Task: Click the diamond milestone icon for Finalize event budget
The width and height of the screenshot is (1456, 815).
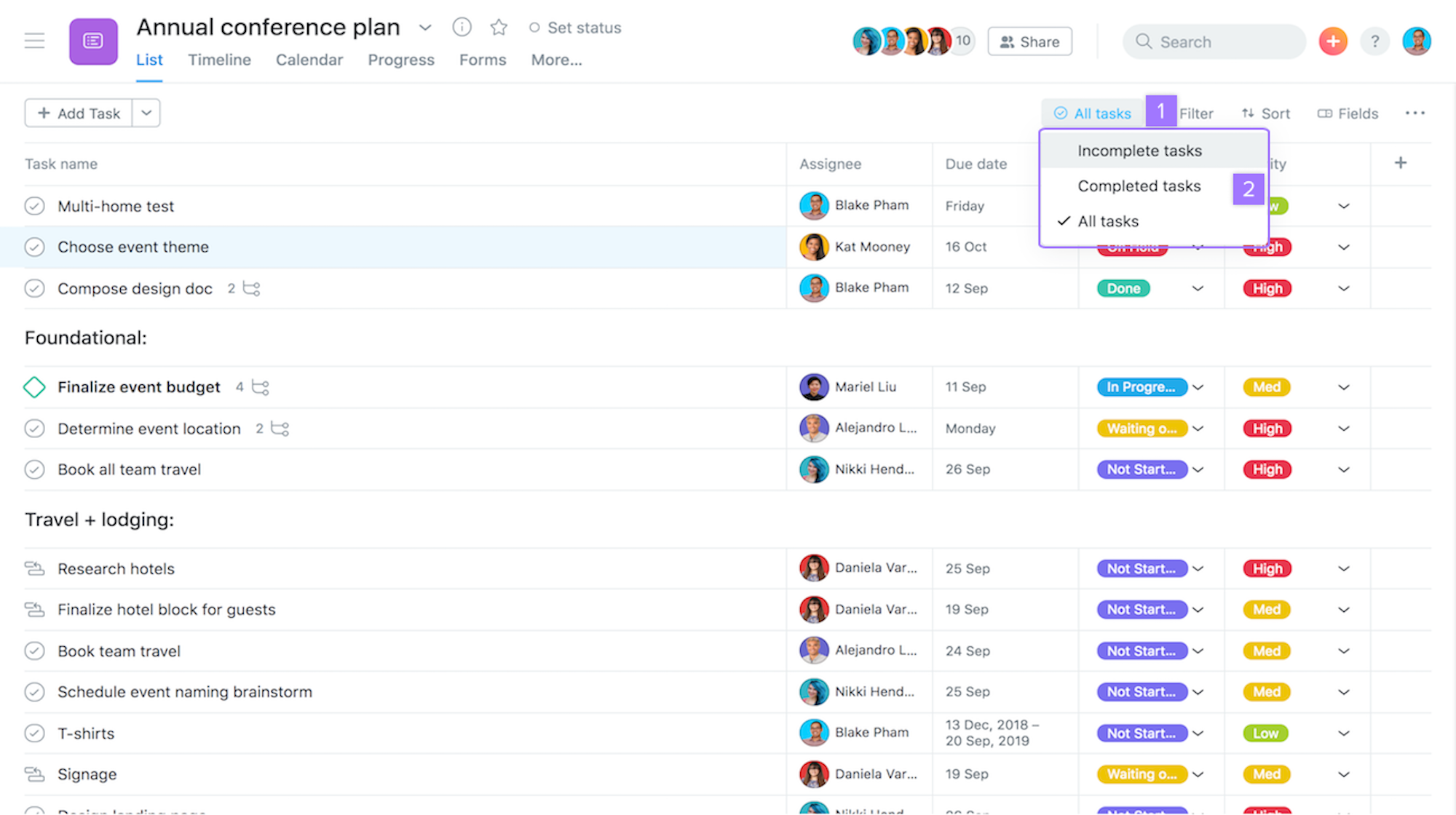Action: coord(34,386)
